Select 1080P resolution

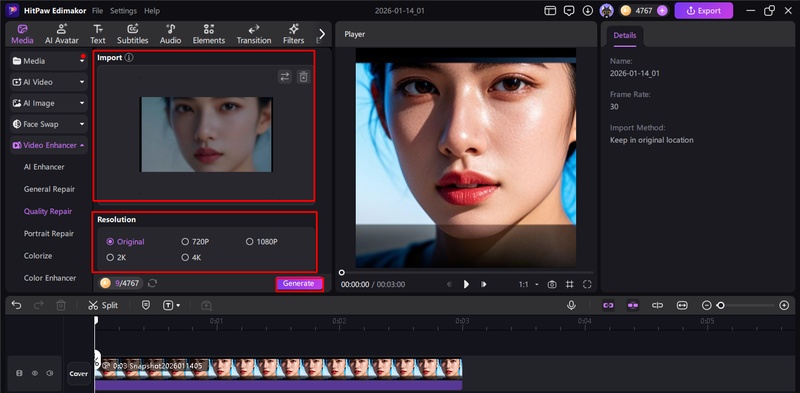(x=262, y=241)
